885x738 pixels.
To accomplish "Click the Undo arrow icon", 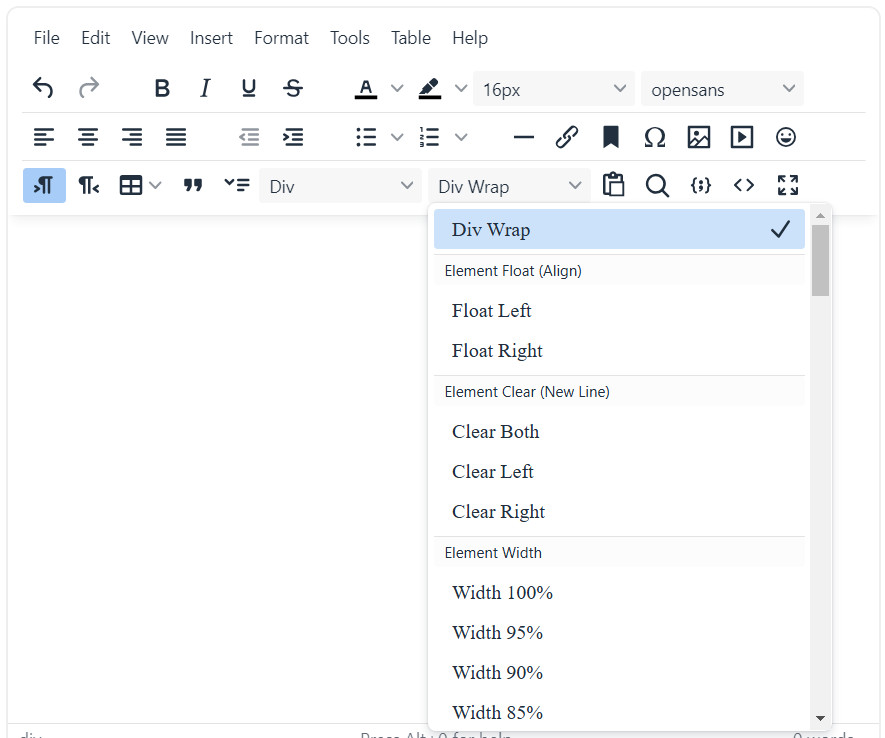I will [43, 88].
